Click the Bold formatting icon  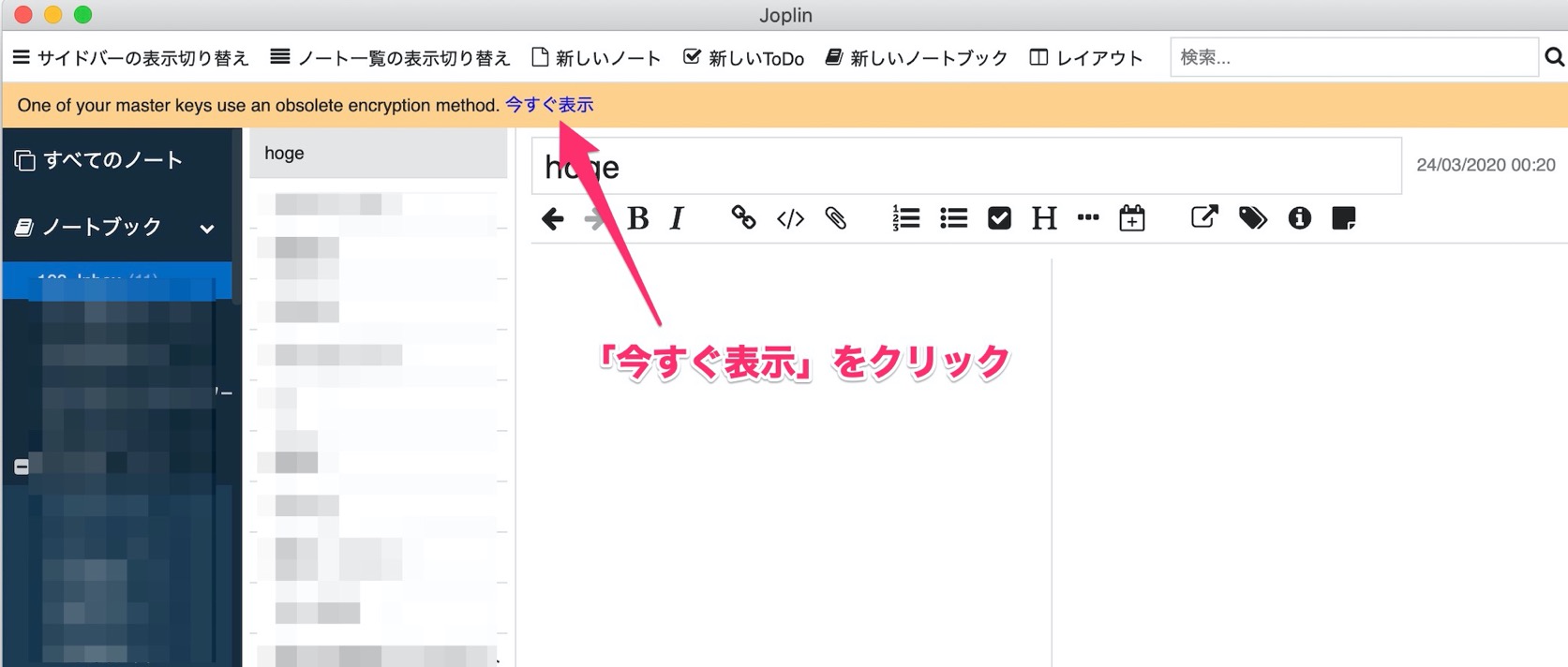point(638,219)
